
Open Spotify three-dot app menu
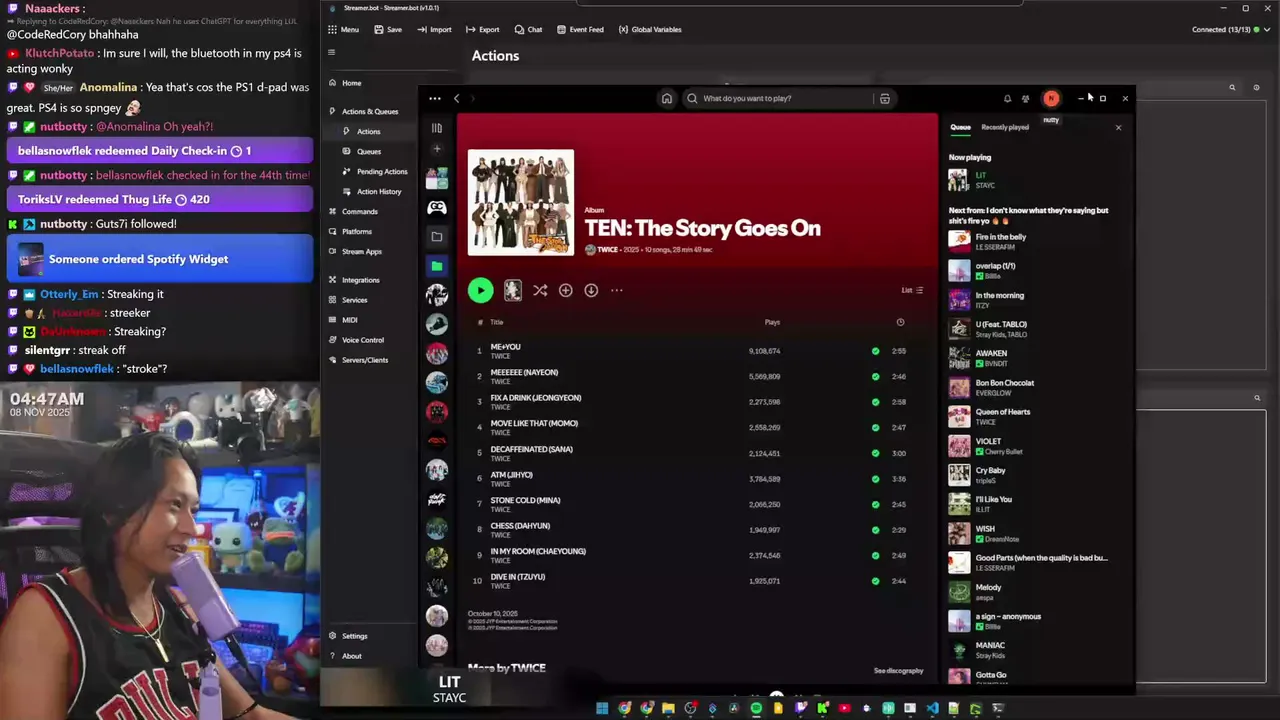tap(434, 98)
